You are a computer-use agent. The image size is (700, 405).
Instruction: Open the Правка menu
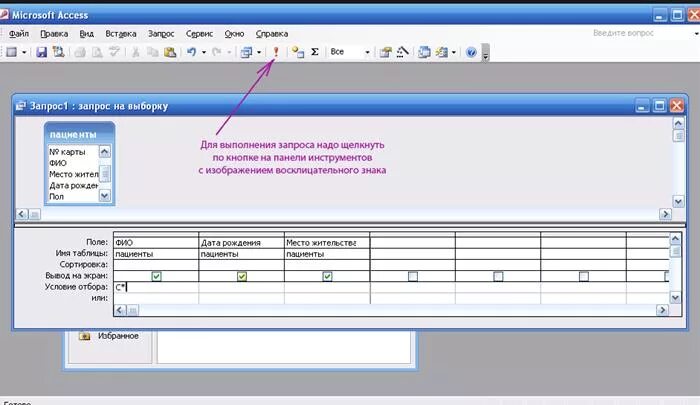[54, 33]
